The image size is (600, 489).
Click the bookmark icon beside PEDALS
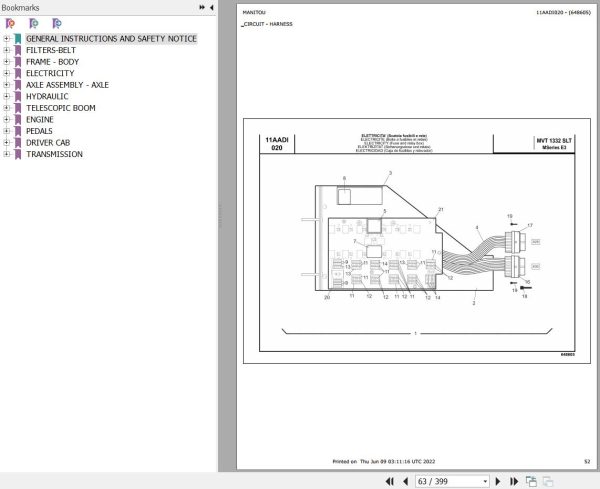tap(18, 131)
